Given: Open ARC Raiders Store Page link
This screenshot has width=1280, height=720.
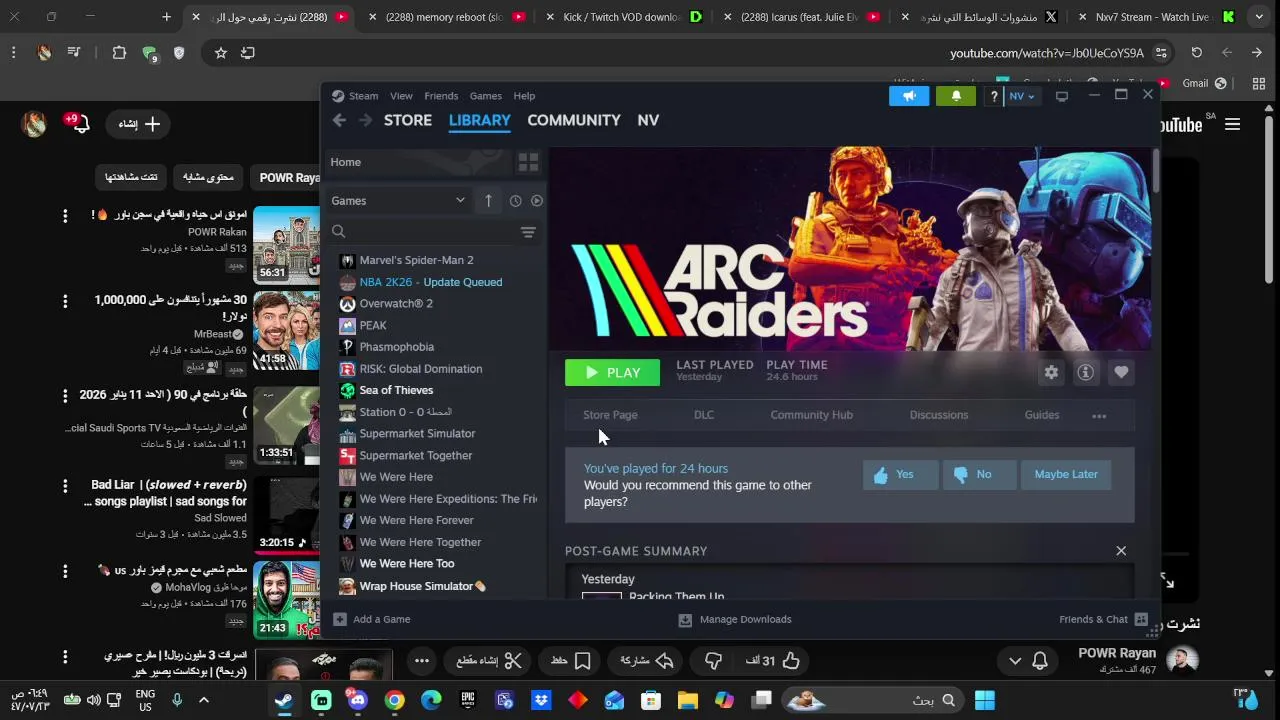Looking at the screenshot, I should (x=610, y=415).
